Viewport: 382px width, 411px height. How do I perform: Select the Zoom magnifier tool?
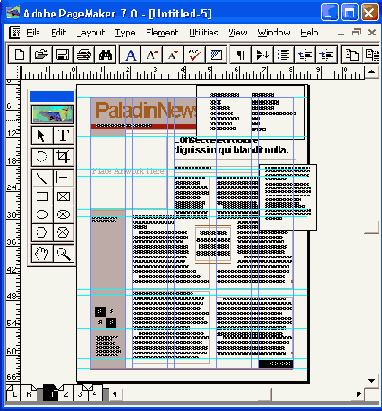[x=63, y=254]
